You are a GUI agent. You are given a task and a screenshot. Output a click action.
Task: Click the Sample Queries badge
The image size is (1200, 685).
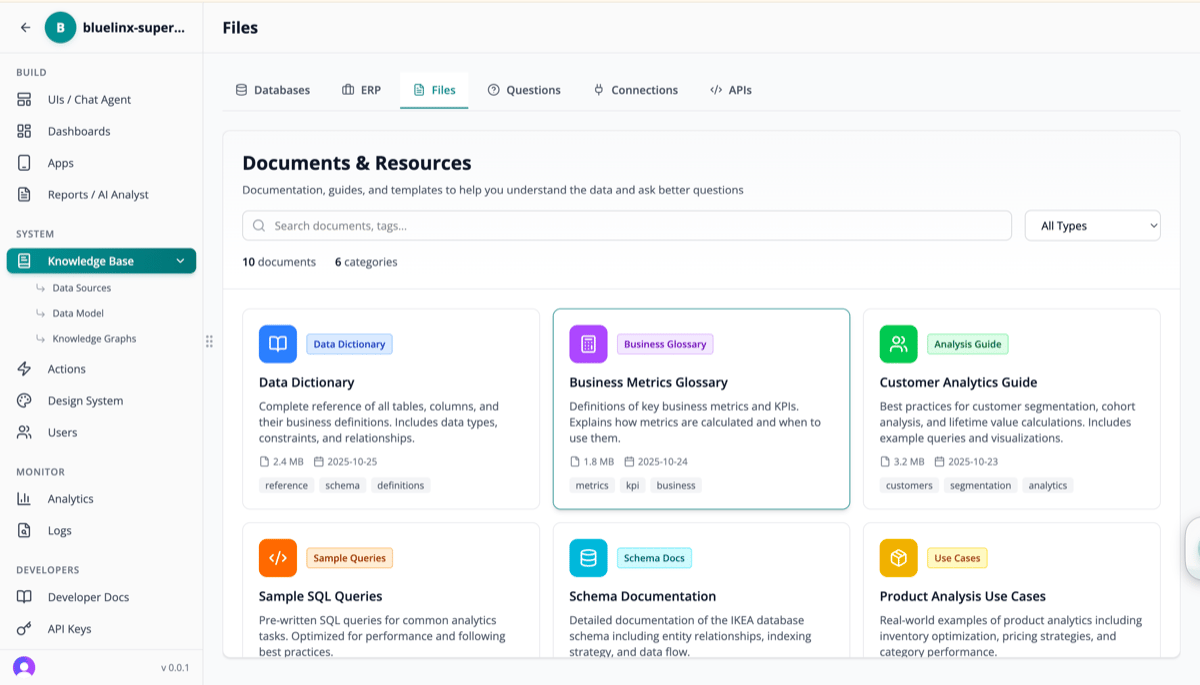coord(349,558)
